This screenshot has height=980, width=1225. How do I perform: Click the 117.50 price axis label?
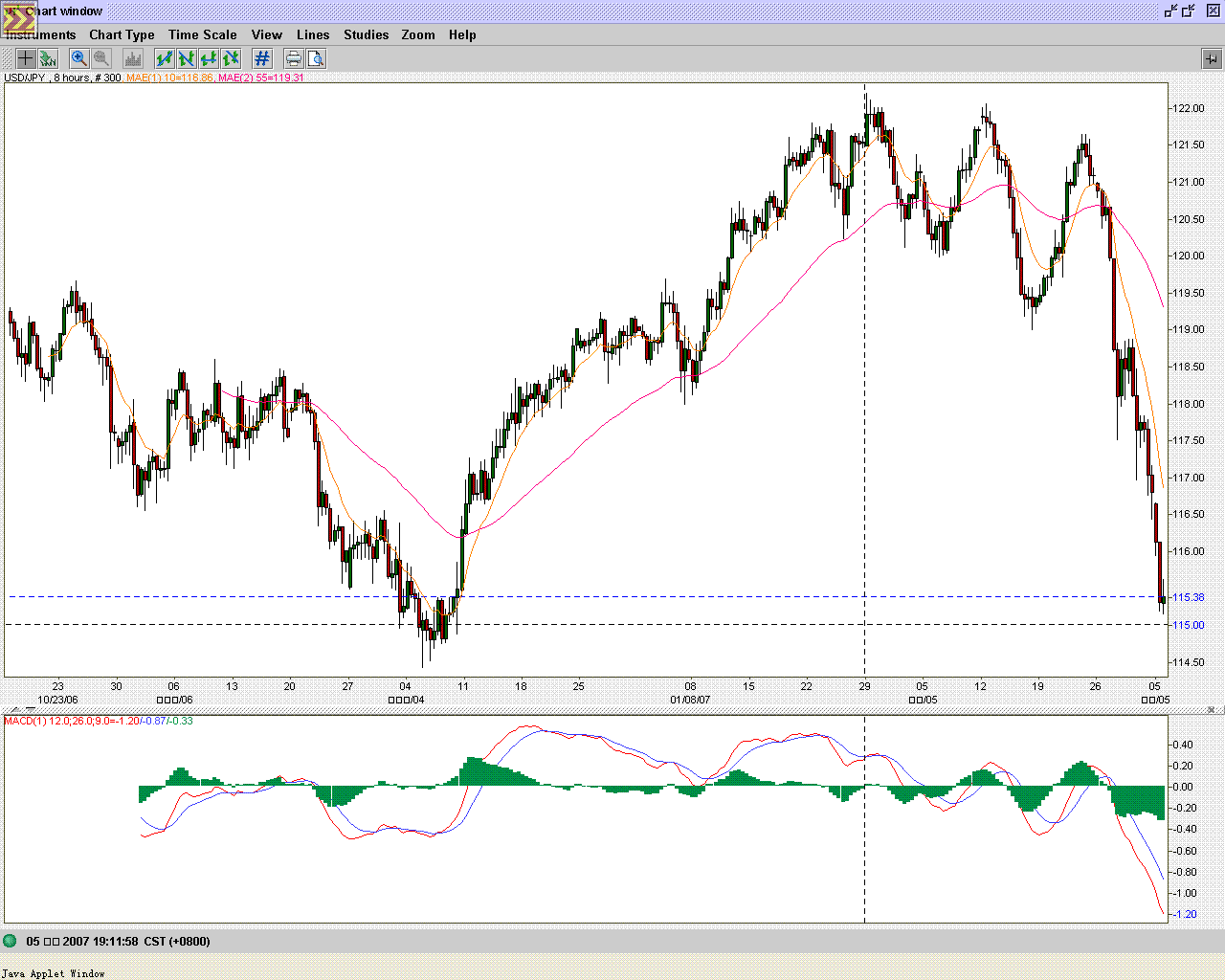[1188, 440]
